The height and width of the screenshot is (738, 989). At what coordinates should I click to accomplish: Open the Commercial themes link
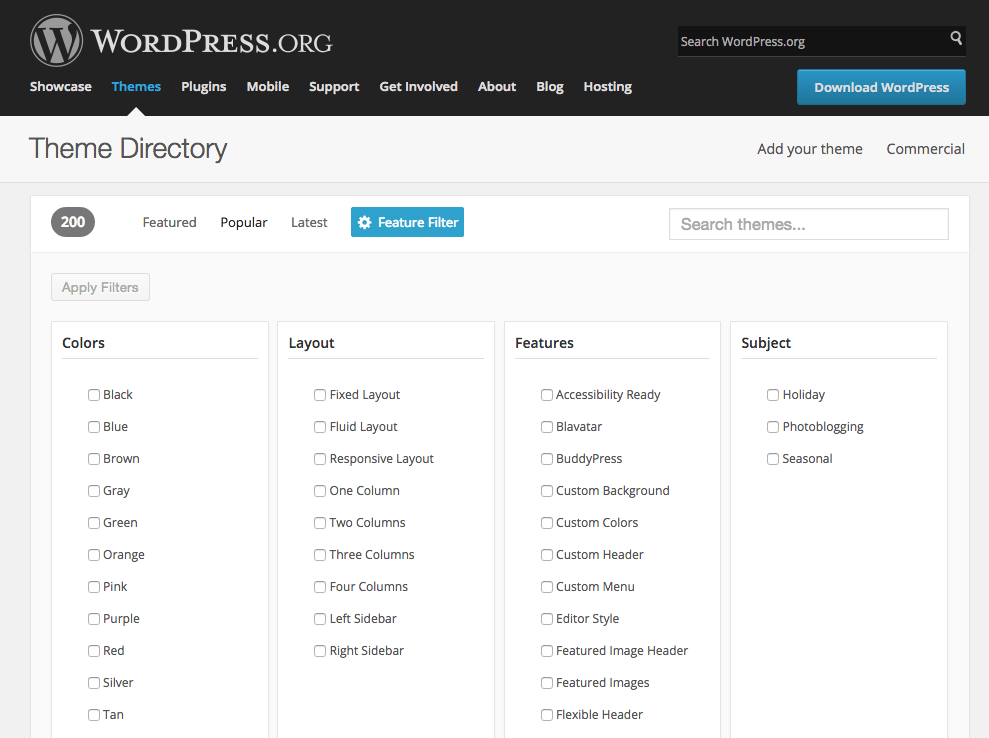pos(925,149)
